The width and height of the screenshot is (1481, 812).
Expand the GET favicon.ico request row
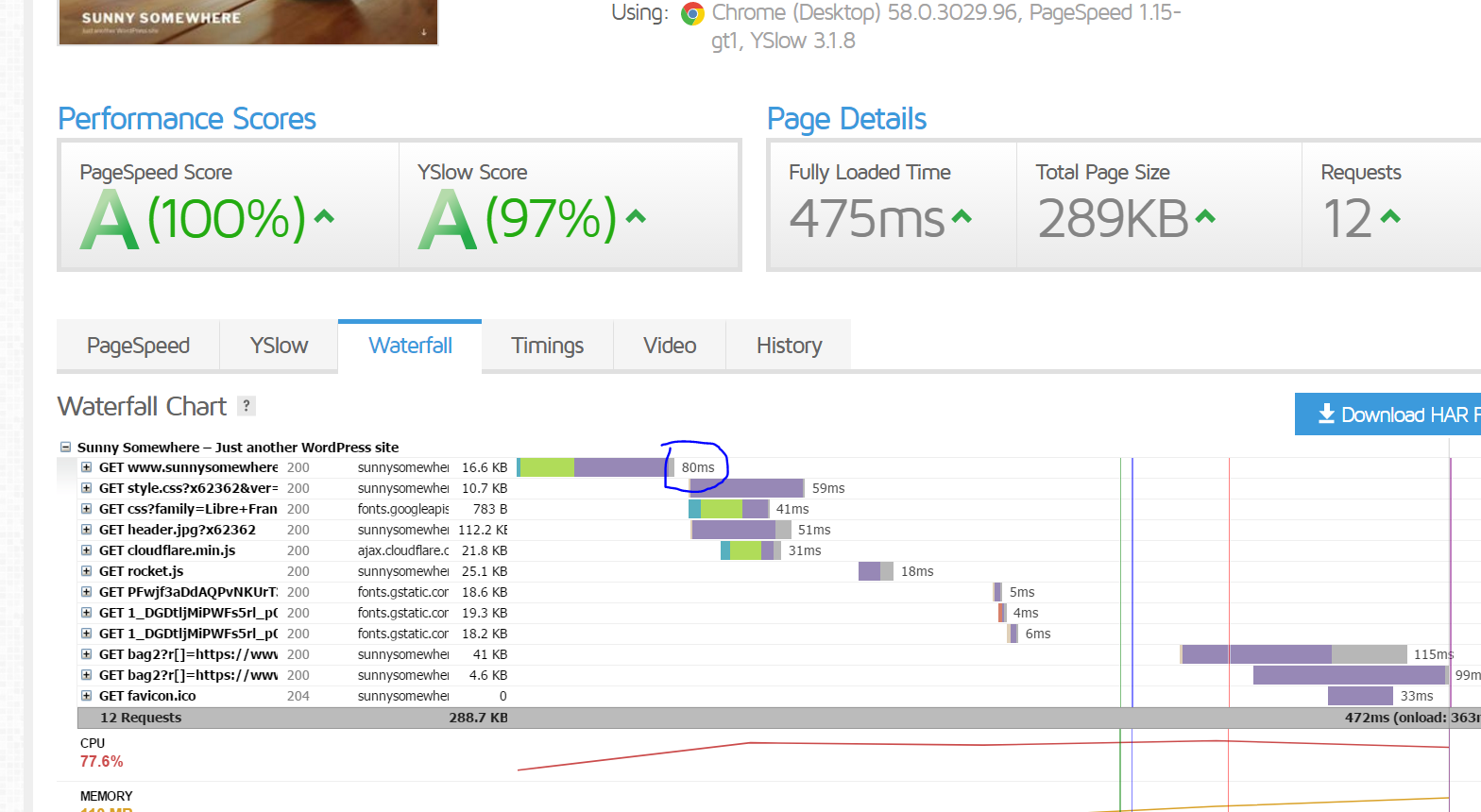click(86, 696)
